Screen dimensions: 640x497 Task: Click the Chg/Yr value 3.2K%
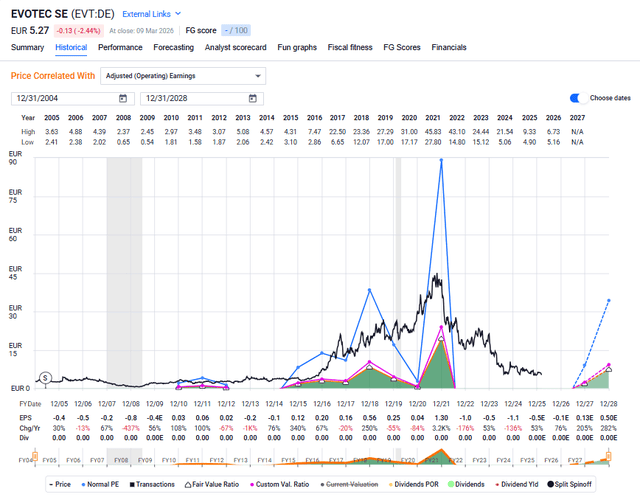point(441,428)
